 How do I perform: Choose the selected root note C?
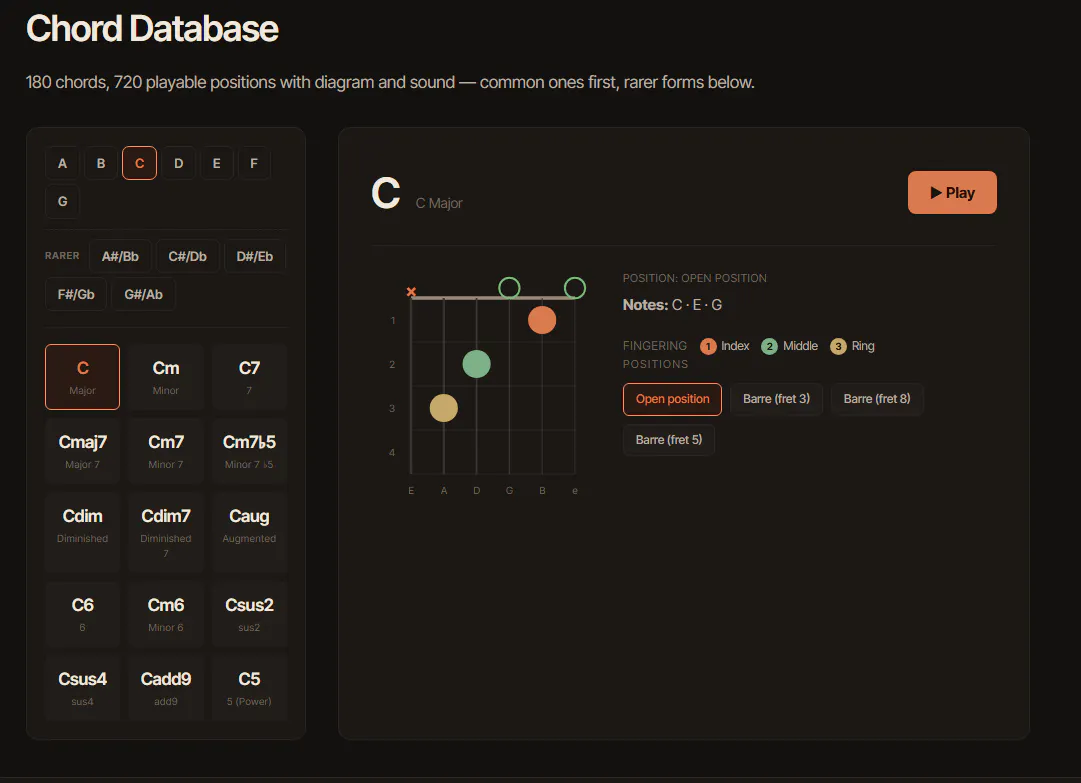click(139, 163)
